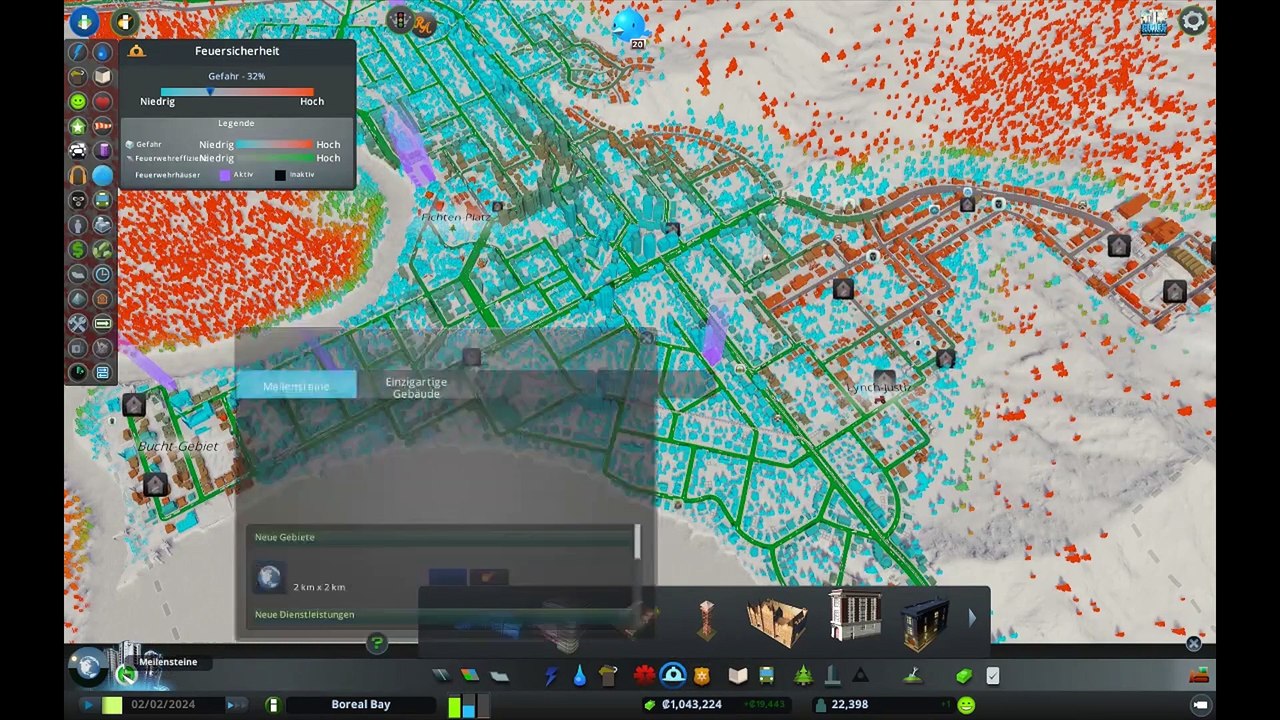The image size is (1280, 720).
Task: Open the Public Transport build menu
Action: (766, 676)
